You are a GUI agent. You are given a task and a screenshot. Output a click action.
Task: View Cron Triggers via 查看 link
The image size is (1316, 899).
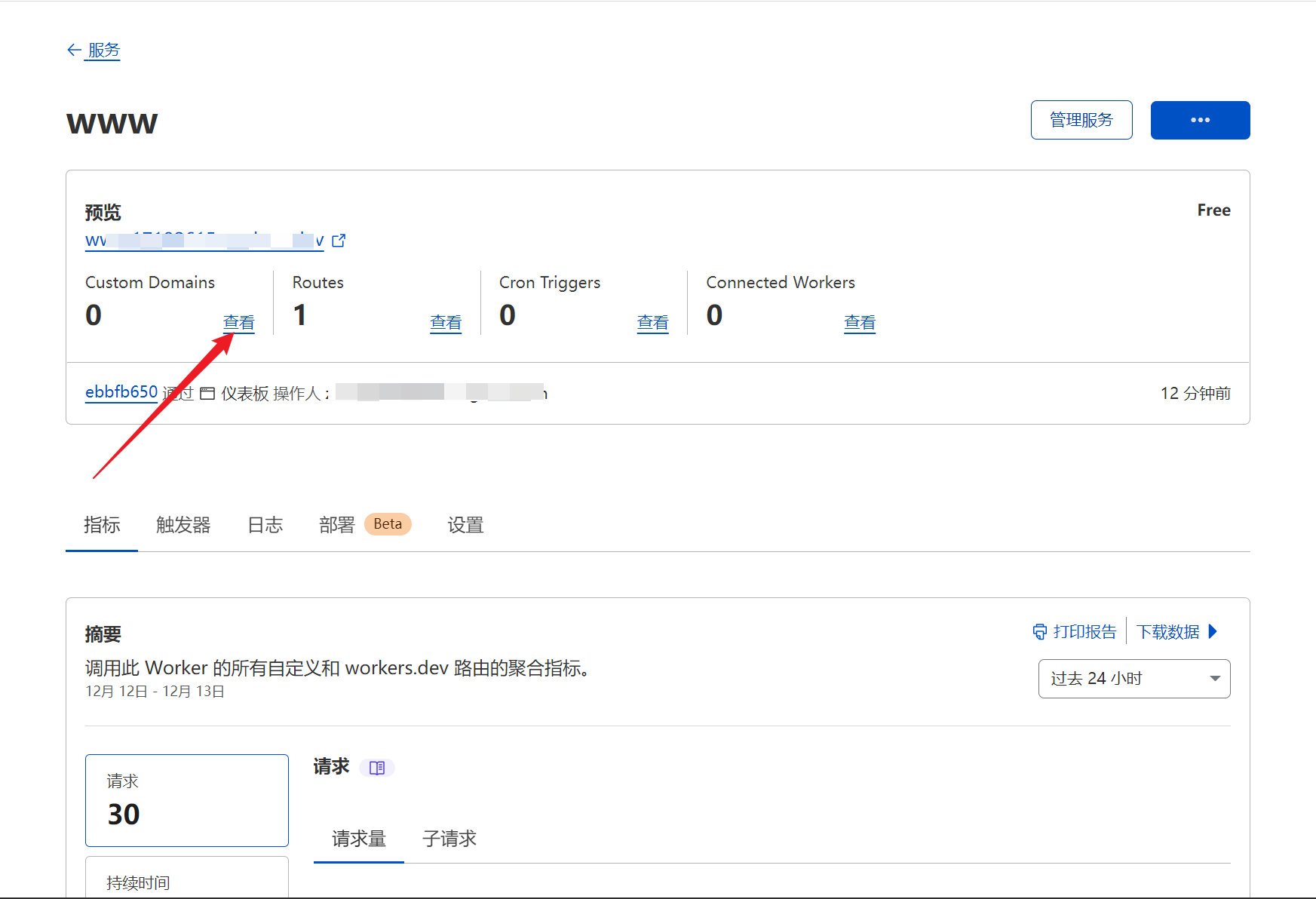[652, 323]
